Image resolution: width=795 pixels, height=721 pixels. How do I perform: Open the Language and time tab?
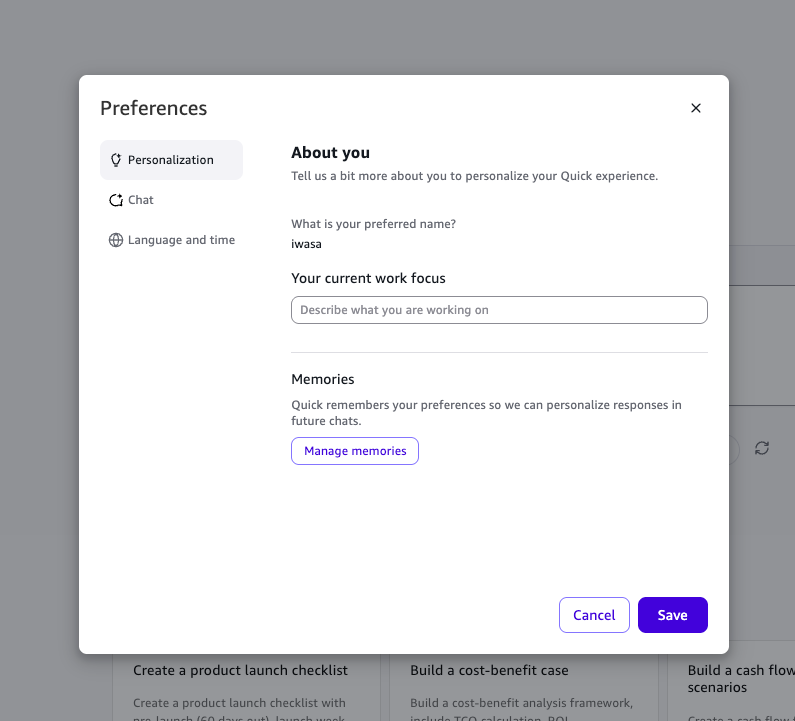(181, 240)
